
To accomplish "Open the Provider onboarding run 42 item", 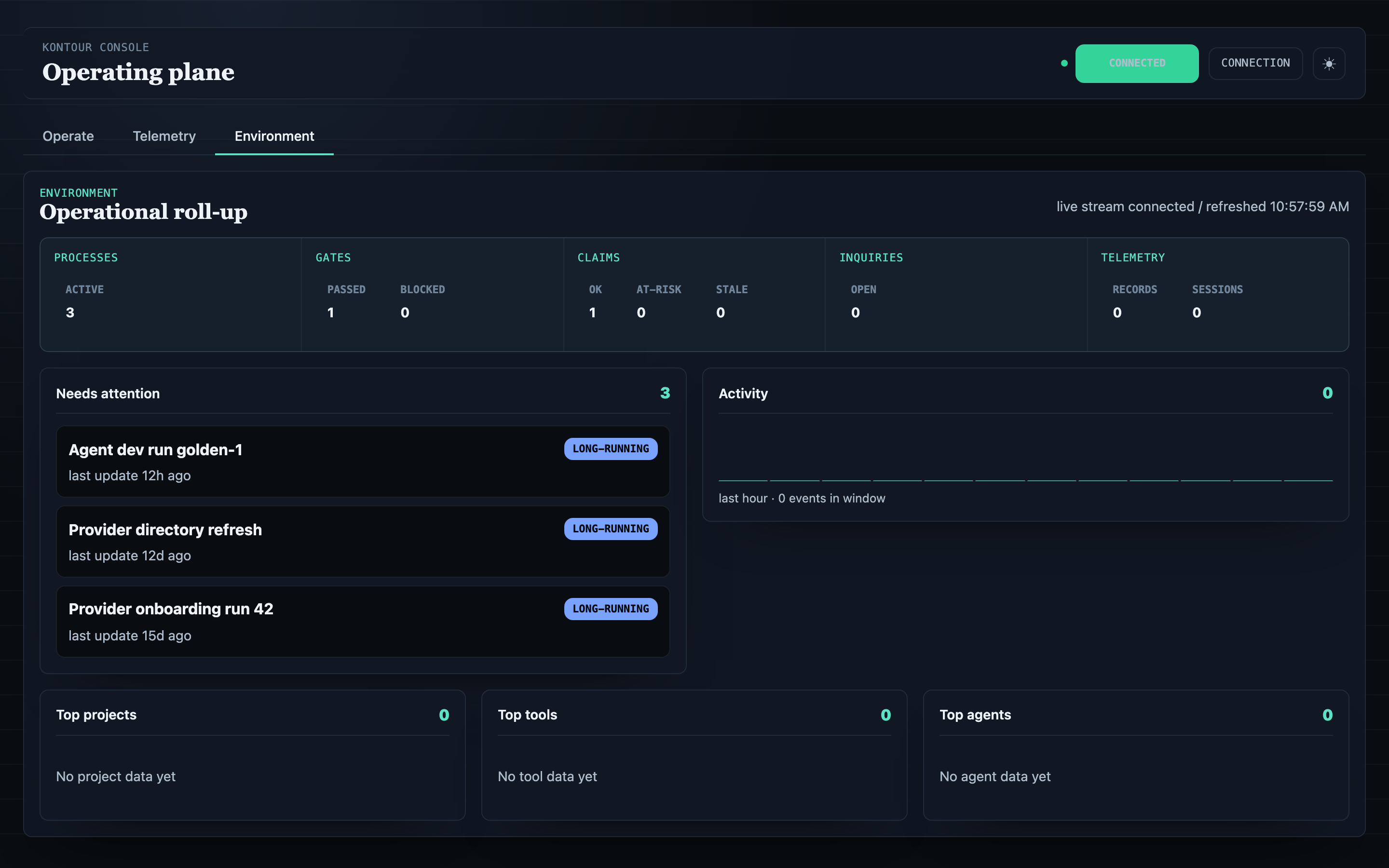I will 363,621.
